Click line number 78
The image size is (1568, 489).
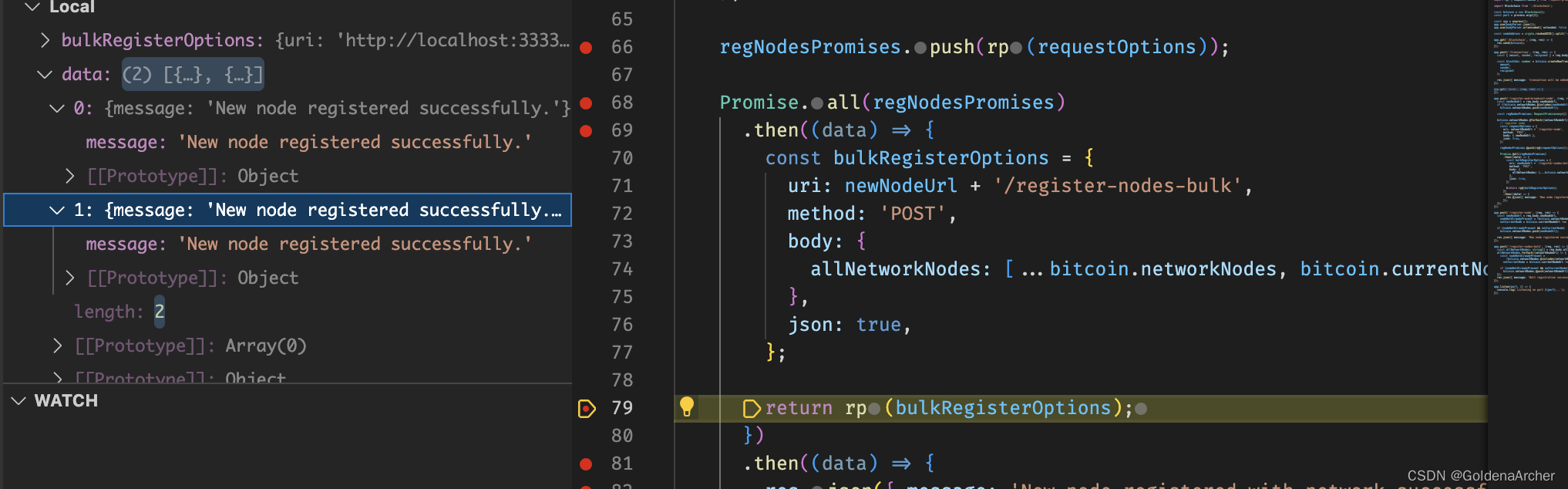[x=622, y=381]
